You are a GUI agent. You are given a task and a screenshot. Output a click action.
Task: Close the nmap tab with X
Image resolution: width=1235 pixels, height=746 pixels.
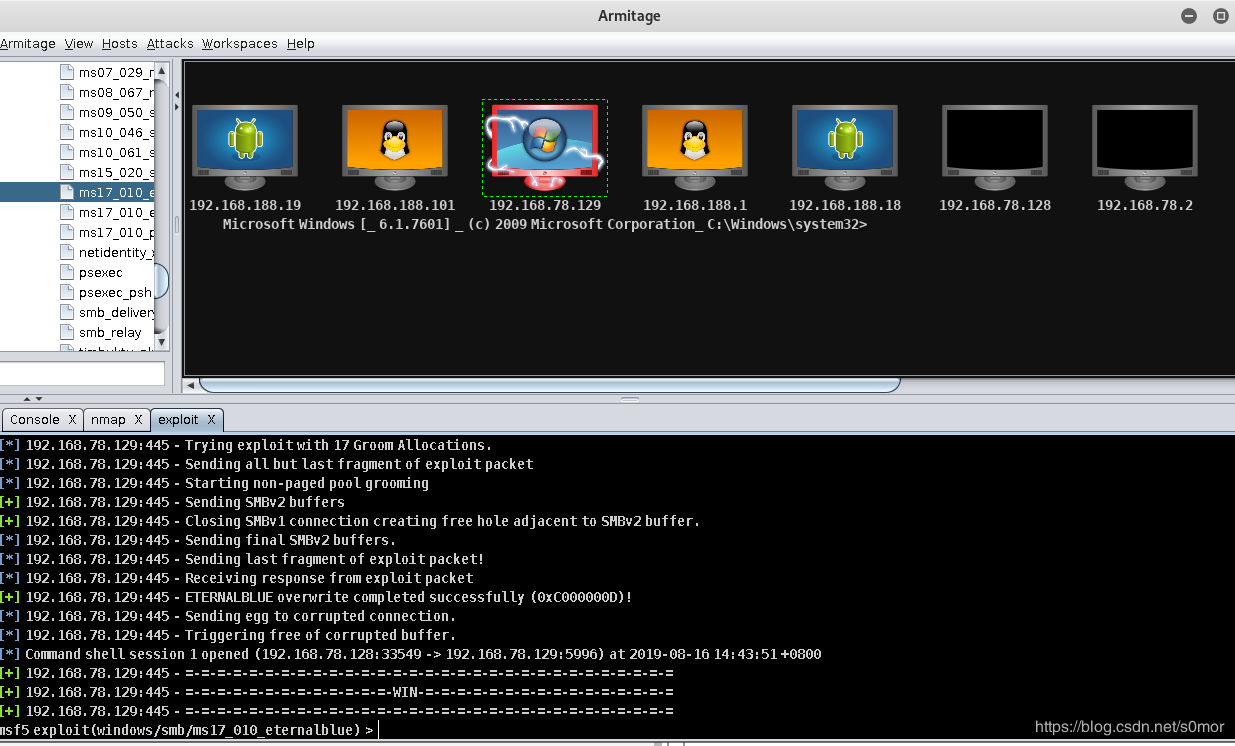pyautogui.click(x=138, y=419)
